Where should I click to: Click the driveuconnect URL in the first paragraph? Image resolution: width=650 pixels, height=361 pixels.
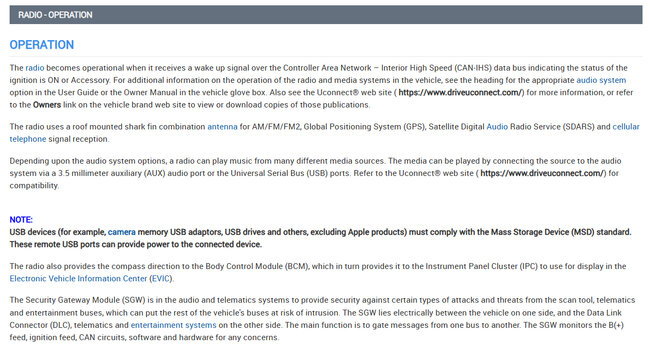point(460,92)
